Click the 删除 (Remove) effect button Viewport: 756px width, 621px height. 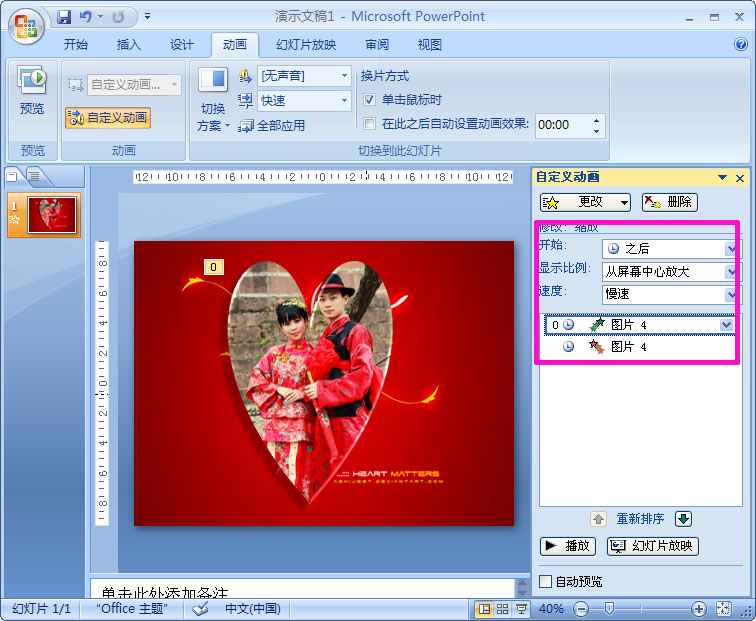670,202
